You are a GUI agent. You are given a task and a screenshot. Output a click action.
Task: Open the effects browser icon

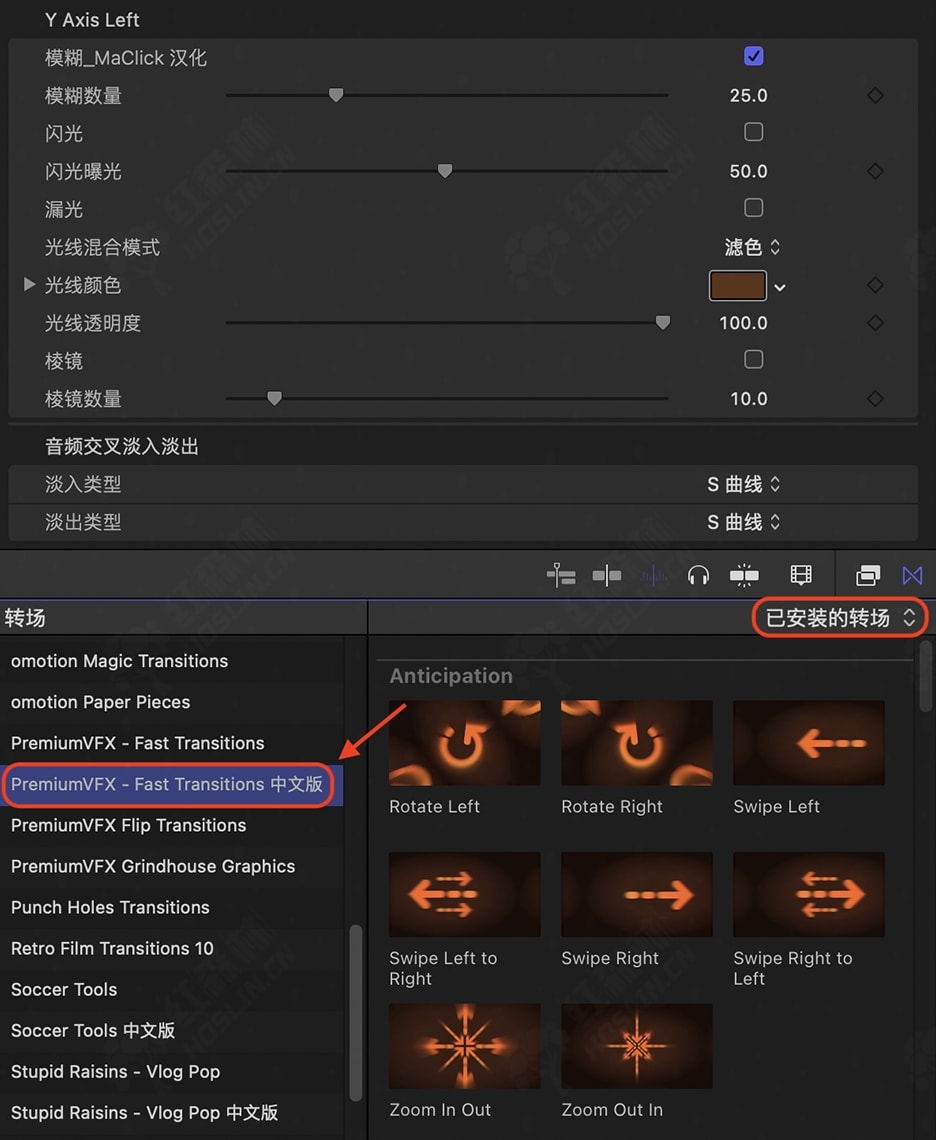coord(868,576)
